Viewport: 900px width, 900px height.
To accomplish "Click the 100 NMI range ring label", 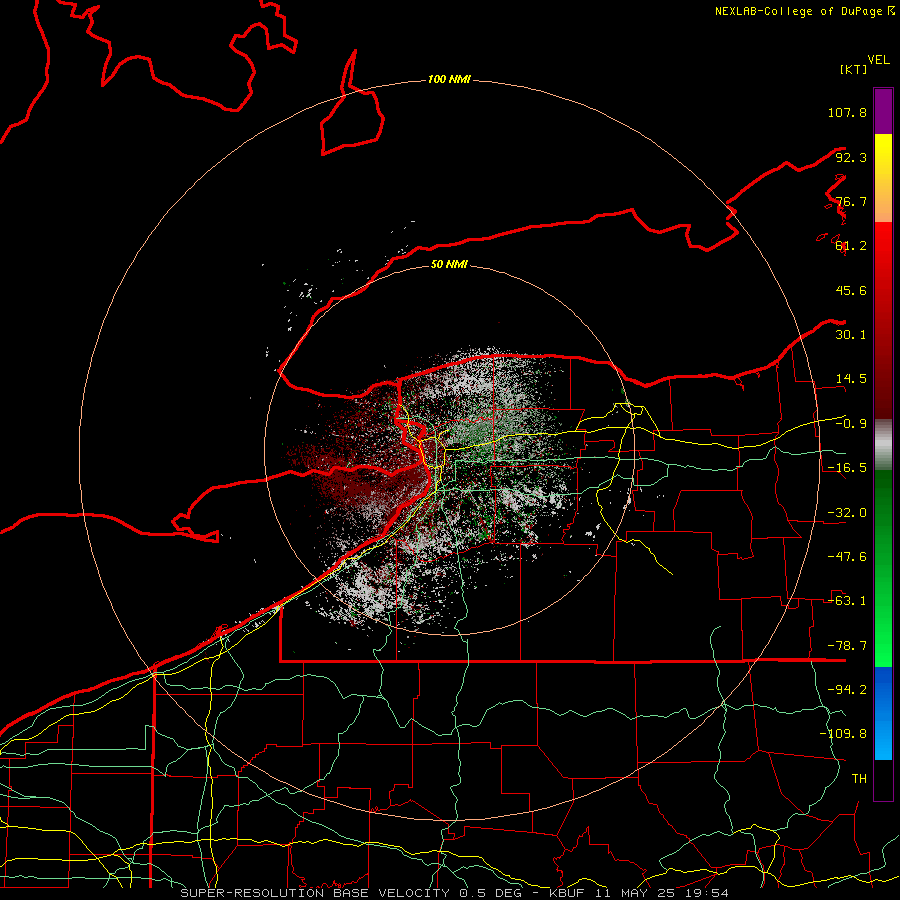I will [449, 79].
